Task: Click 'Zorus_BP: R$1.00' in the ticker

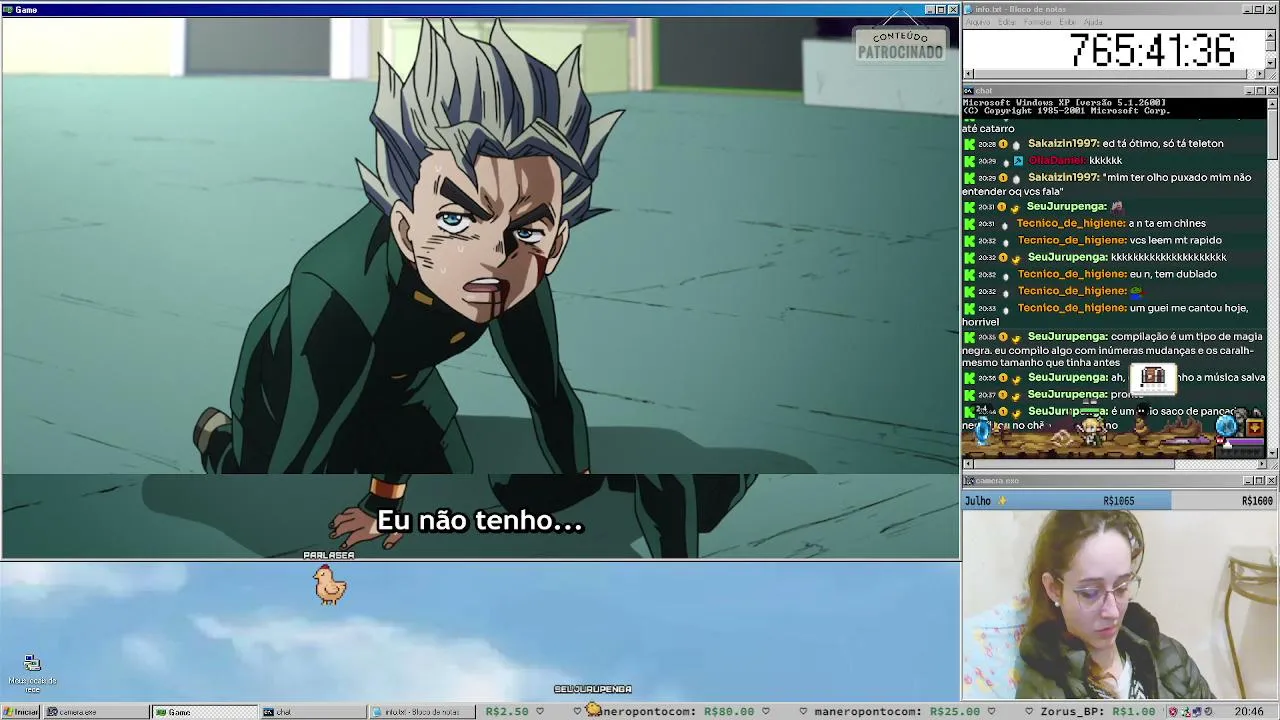Action: pyautogui.click(x=1098, y=712)
